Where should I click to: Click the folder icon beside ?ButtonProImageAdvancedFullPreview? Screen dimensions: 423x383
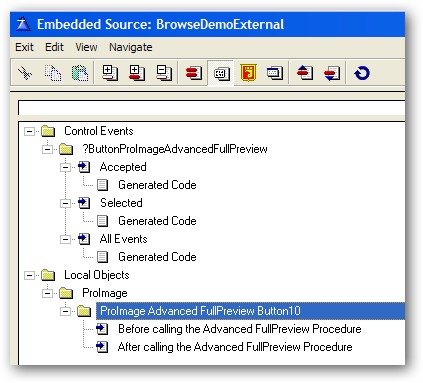click(66, 149)
